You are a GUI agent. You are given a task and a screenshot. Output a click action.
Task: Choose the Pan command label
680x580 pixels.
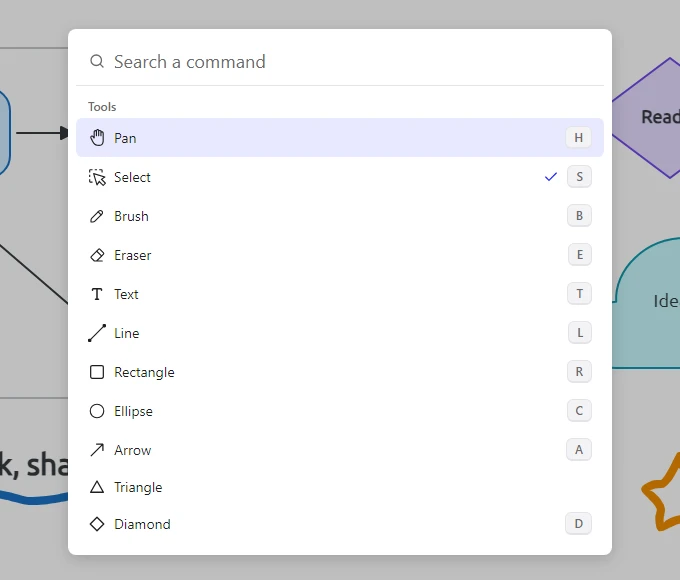[125, 138]
